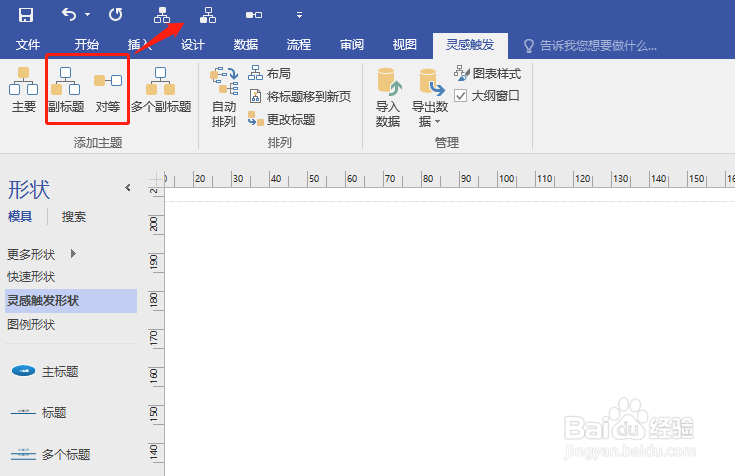Select 灵感触发形状 stencil
Screen dimensions: 735x476
pos(71,301)
